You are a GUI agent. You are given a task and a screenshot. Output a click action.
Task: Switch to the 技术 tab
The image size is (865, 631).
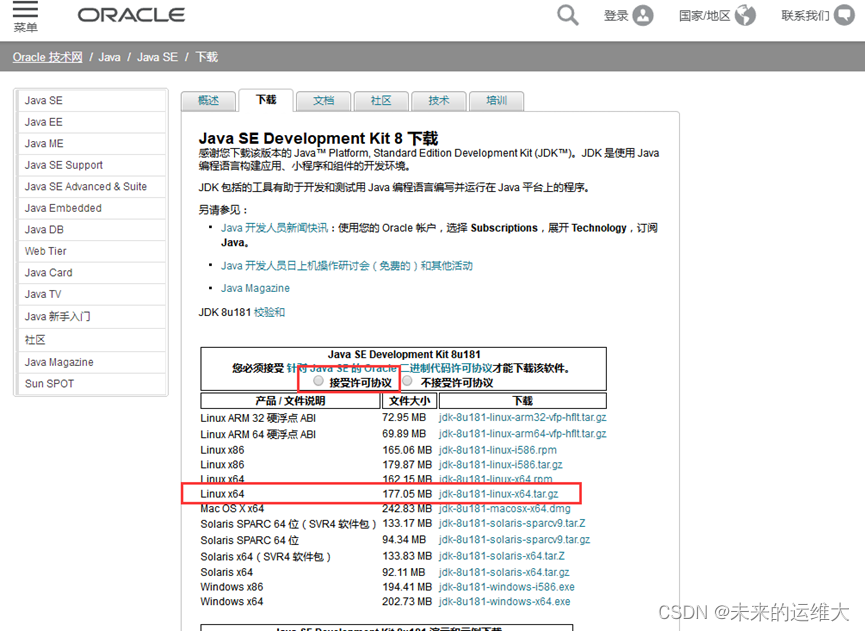click(x=439, y=101)
